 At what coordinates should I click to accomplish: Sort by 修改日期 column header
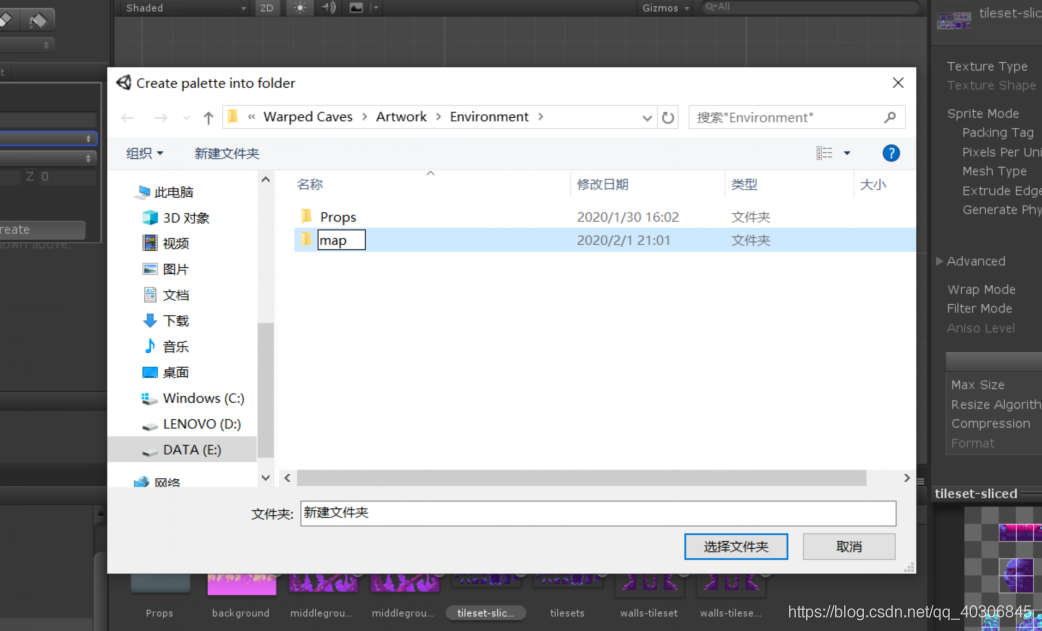click(603, 184)
